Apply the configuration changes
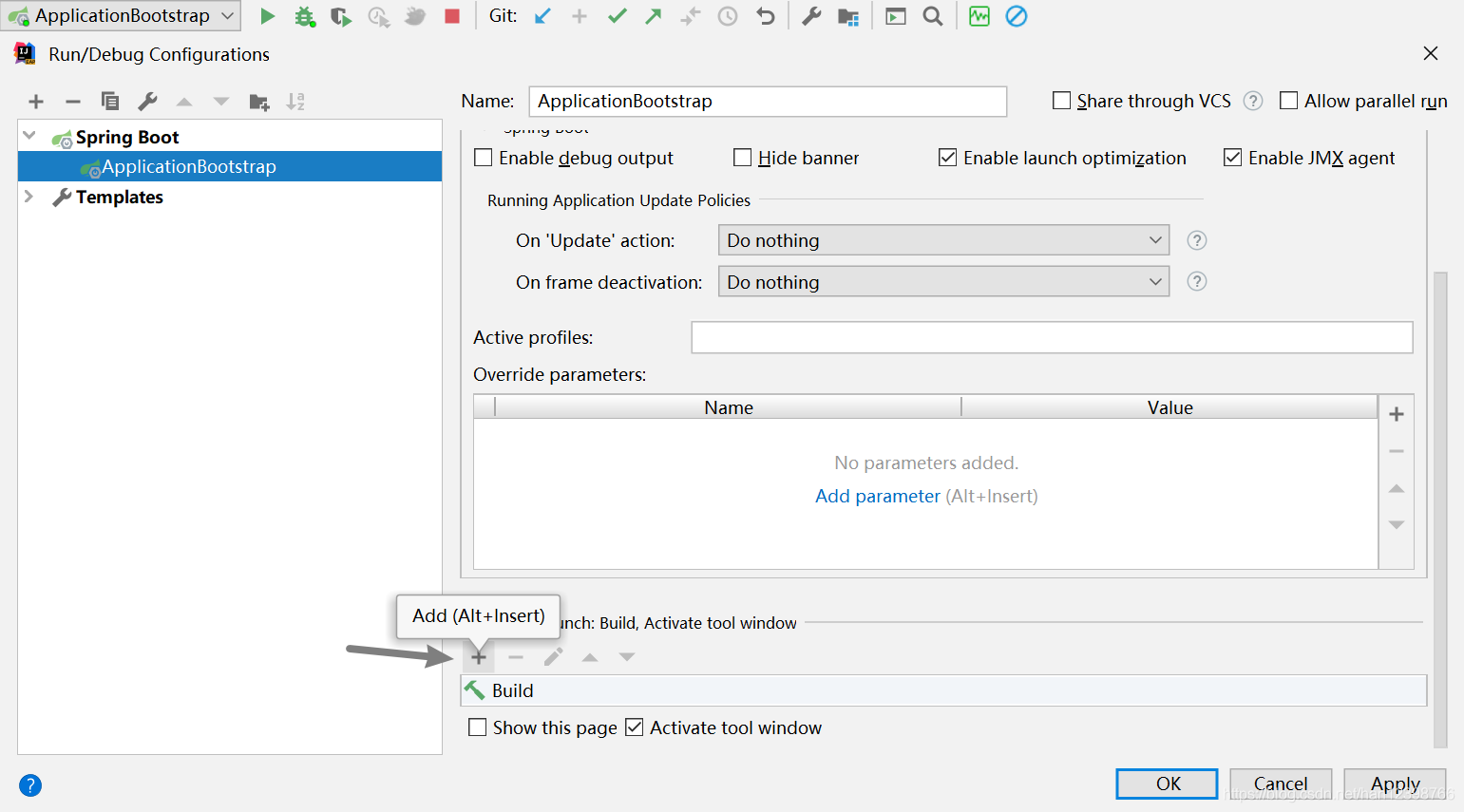1464x812 pixels. coord(1395,784)
